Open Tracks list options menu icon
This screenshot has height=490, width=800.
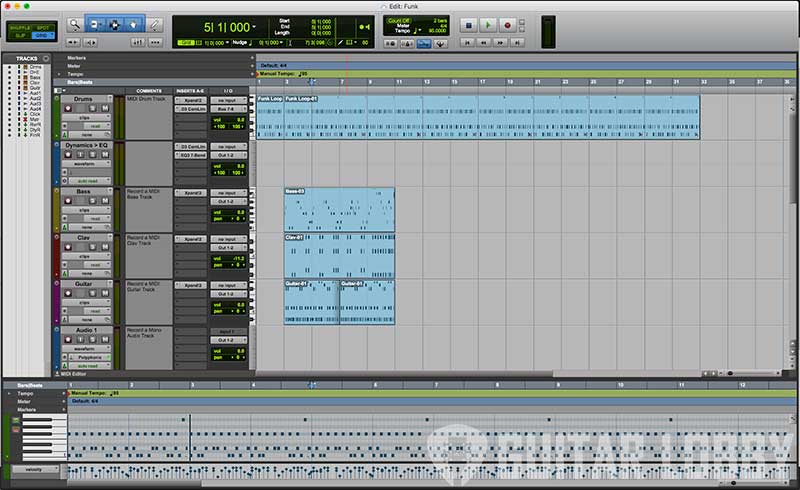(46, 59)
